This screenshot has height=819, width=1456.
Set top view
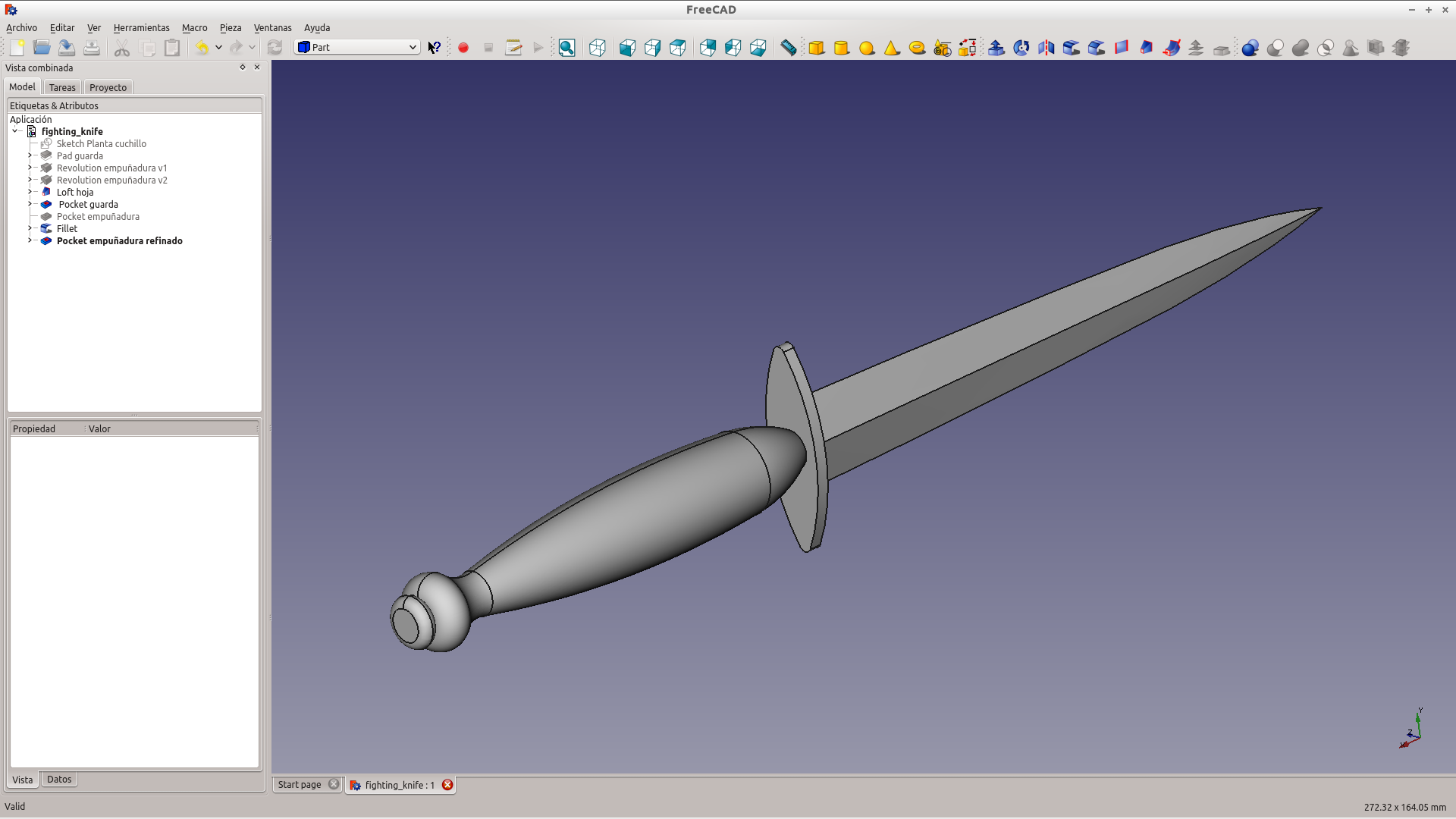point(652,48)
